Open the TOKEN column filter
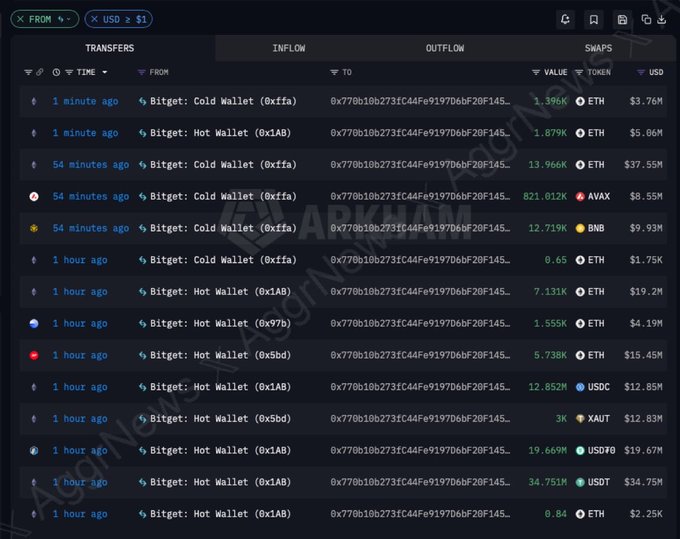The height and width of the screenshot is (539, 680). coord(579,72)
